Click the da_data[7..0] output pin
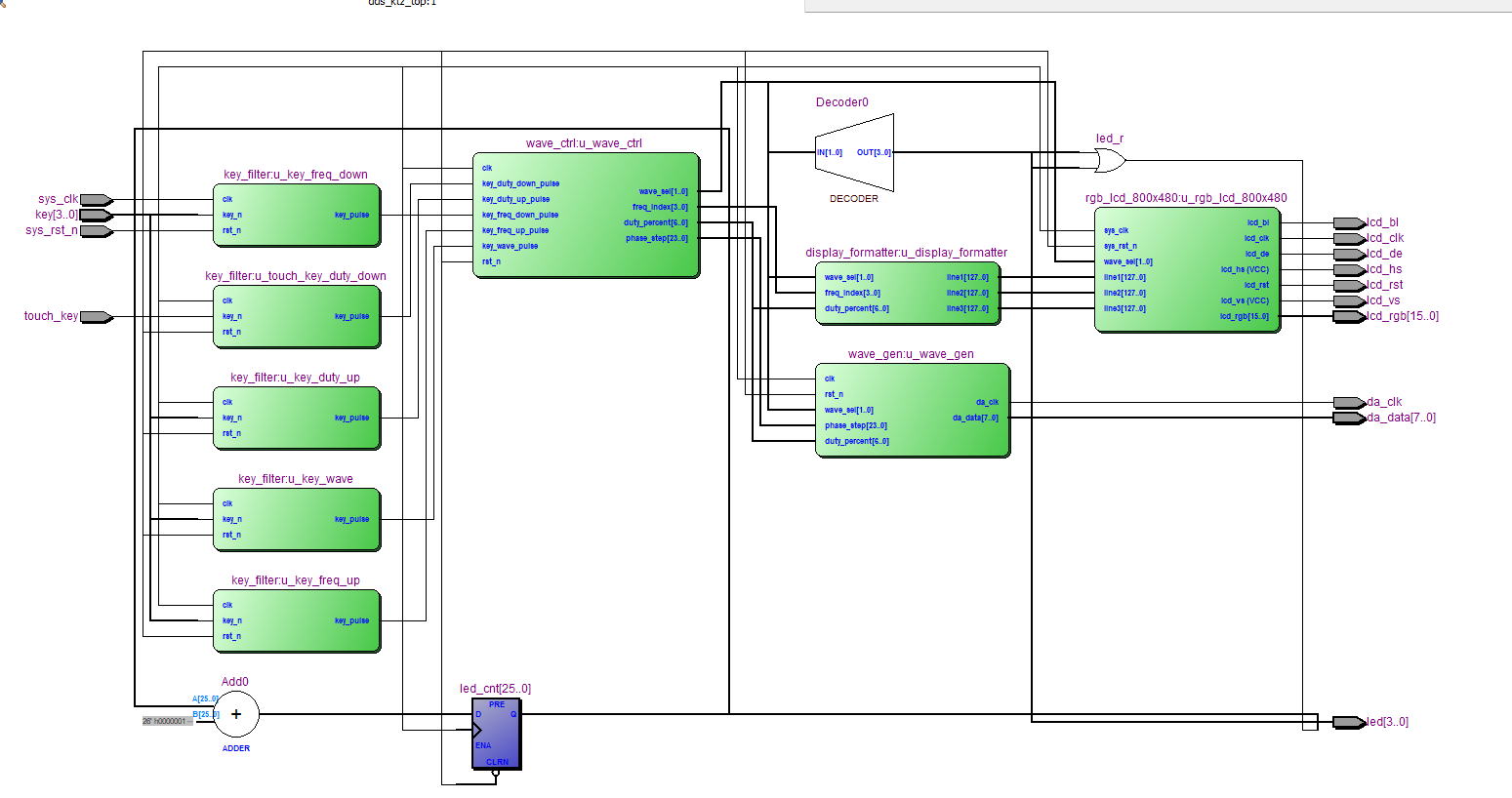Viewport: 1512px width, 798px height. pos(1349,418)
